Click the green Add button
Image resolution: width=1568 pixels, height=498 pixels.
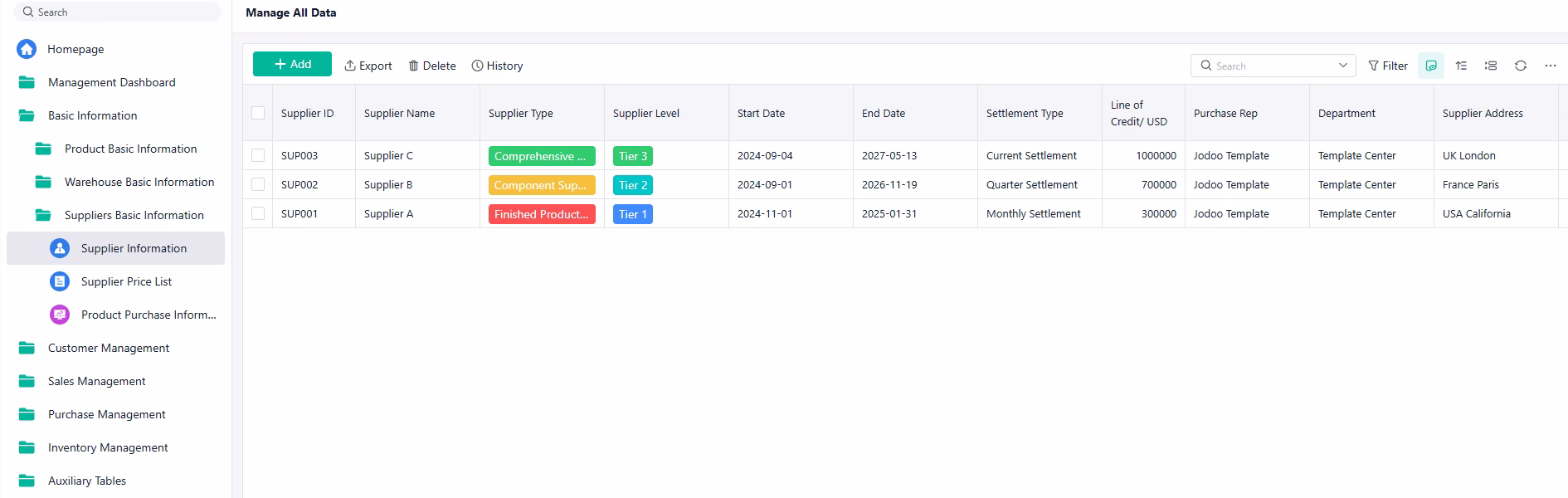point(292,64)
